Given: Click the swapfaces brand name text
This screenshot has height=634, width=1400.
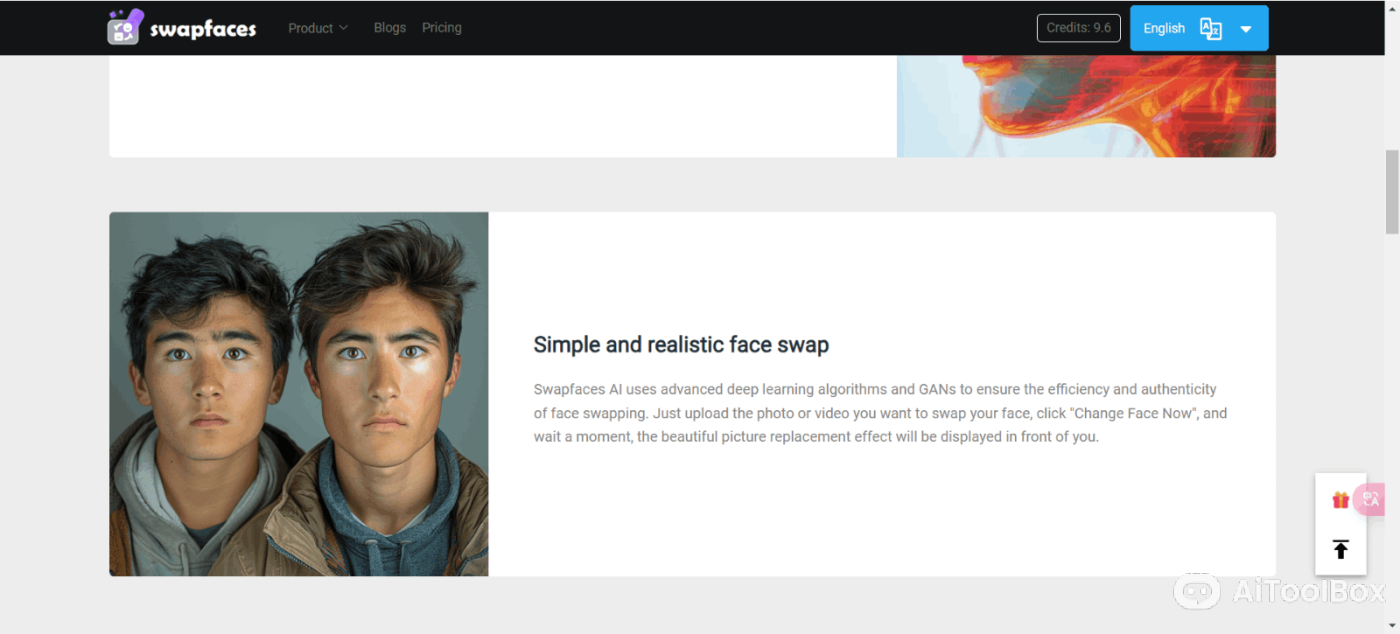Looking at the screenshot, I should pyautogui.click(x=203, y=29).
